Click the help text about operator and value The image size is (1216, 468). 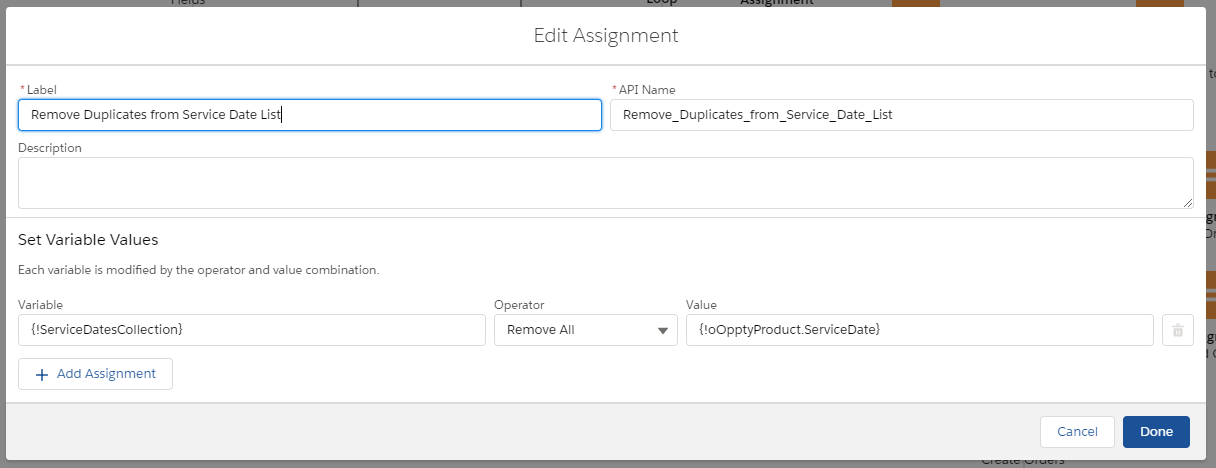[x=198, y=270]
